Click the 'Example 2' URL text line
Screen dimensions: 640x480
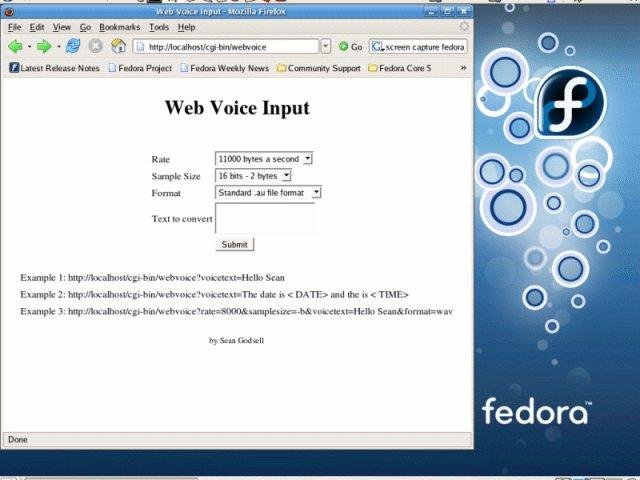pos(214,295)
